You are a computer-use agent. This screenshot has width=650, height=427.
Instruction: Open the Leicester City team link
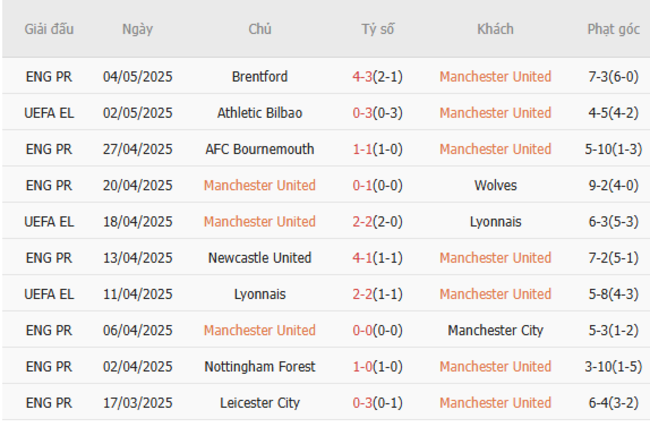point(259,403)
